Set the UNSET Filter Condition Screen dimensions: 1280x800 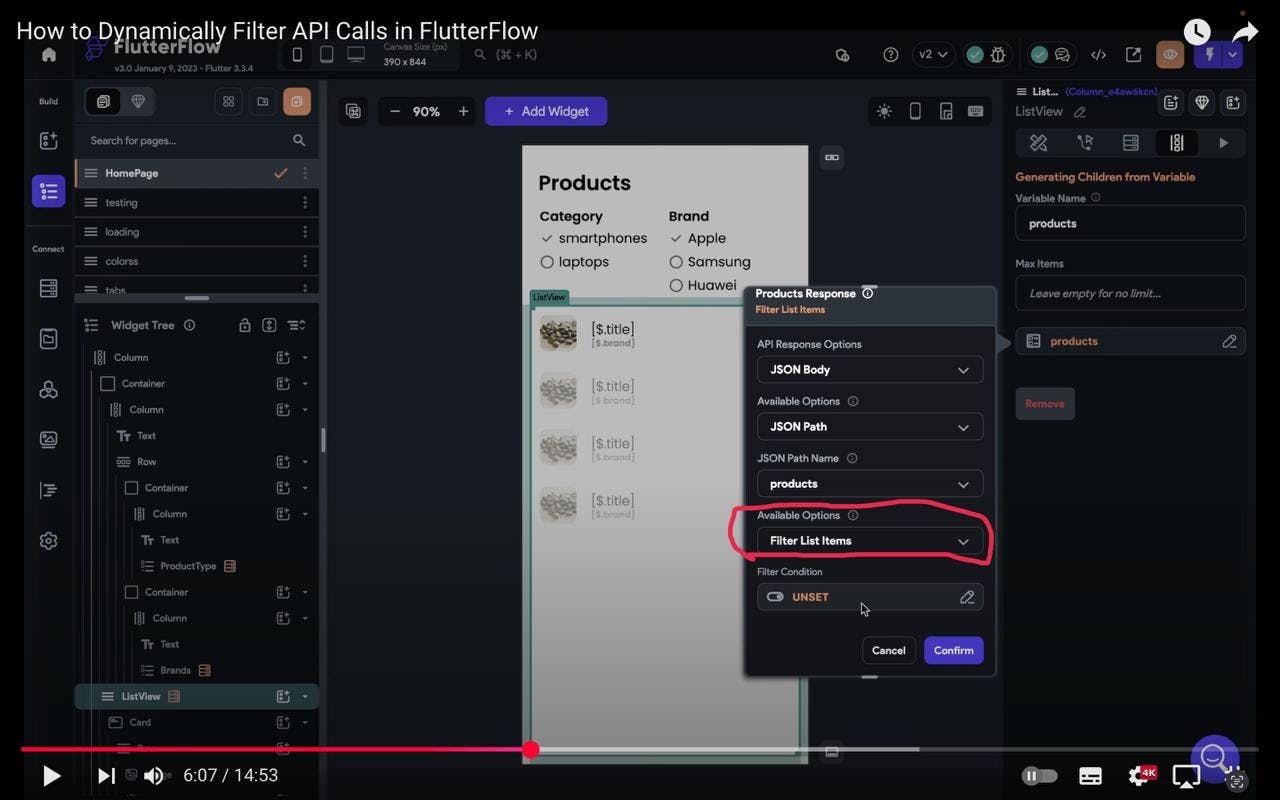(870, 597)
